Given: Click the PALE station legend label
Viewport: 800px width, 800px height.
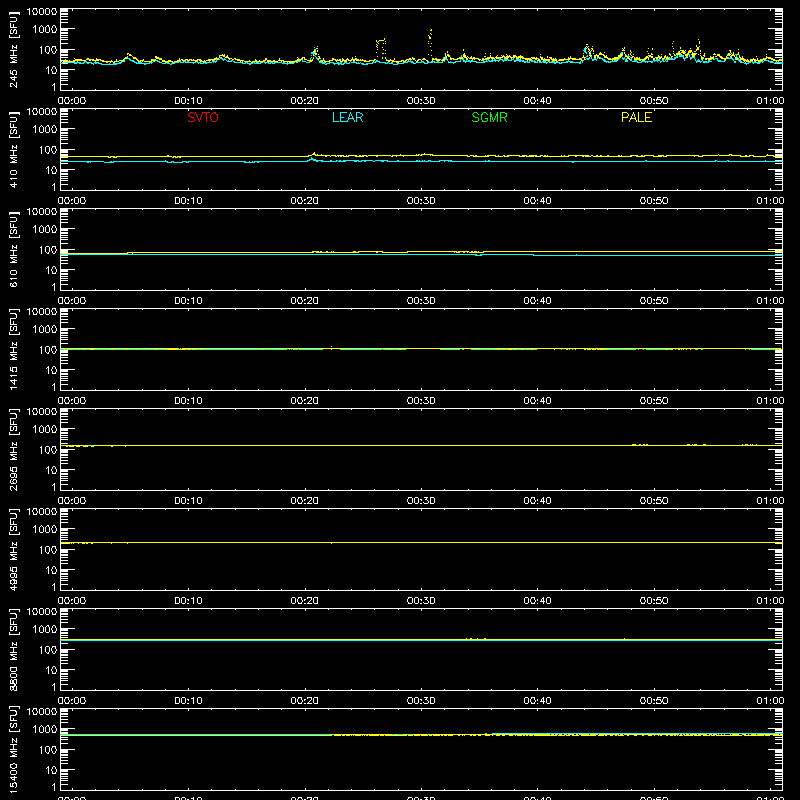Looking at the screenshot, I should coord(636,117).
